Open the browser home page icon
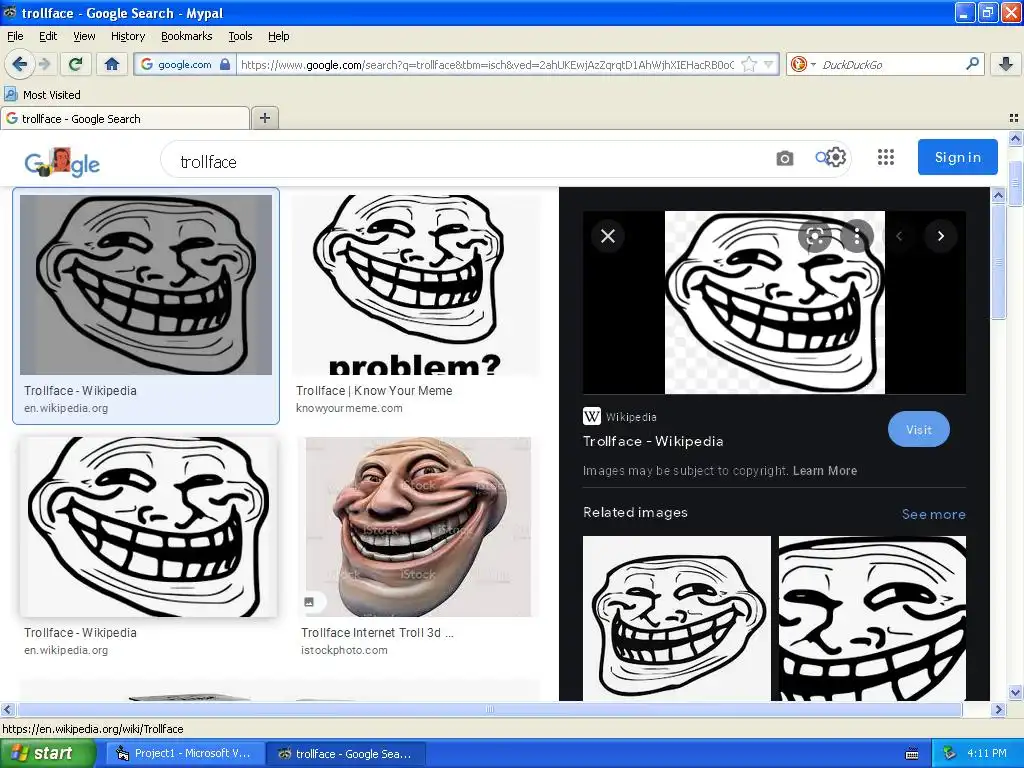The height and width of the screenshot is (768, 1024). [112, 64]
